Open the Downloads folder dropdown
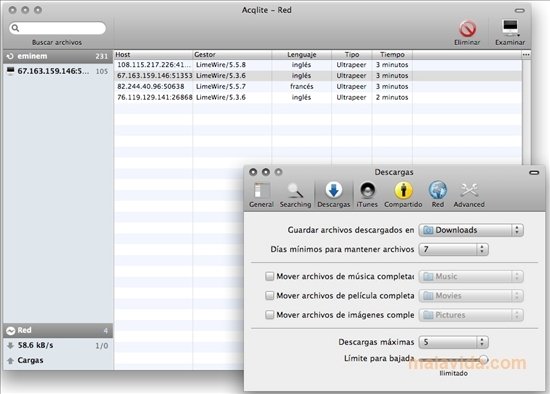The width and height of the screenshot is (550, 394). 471,230
